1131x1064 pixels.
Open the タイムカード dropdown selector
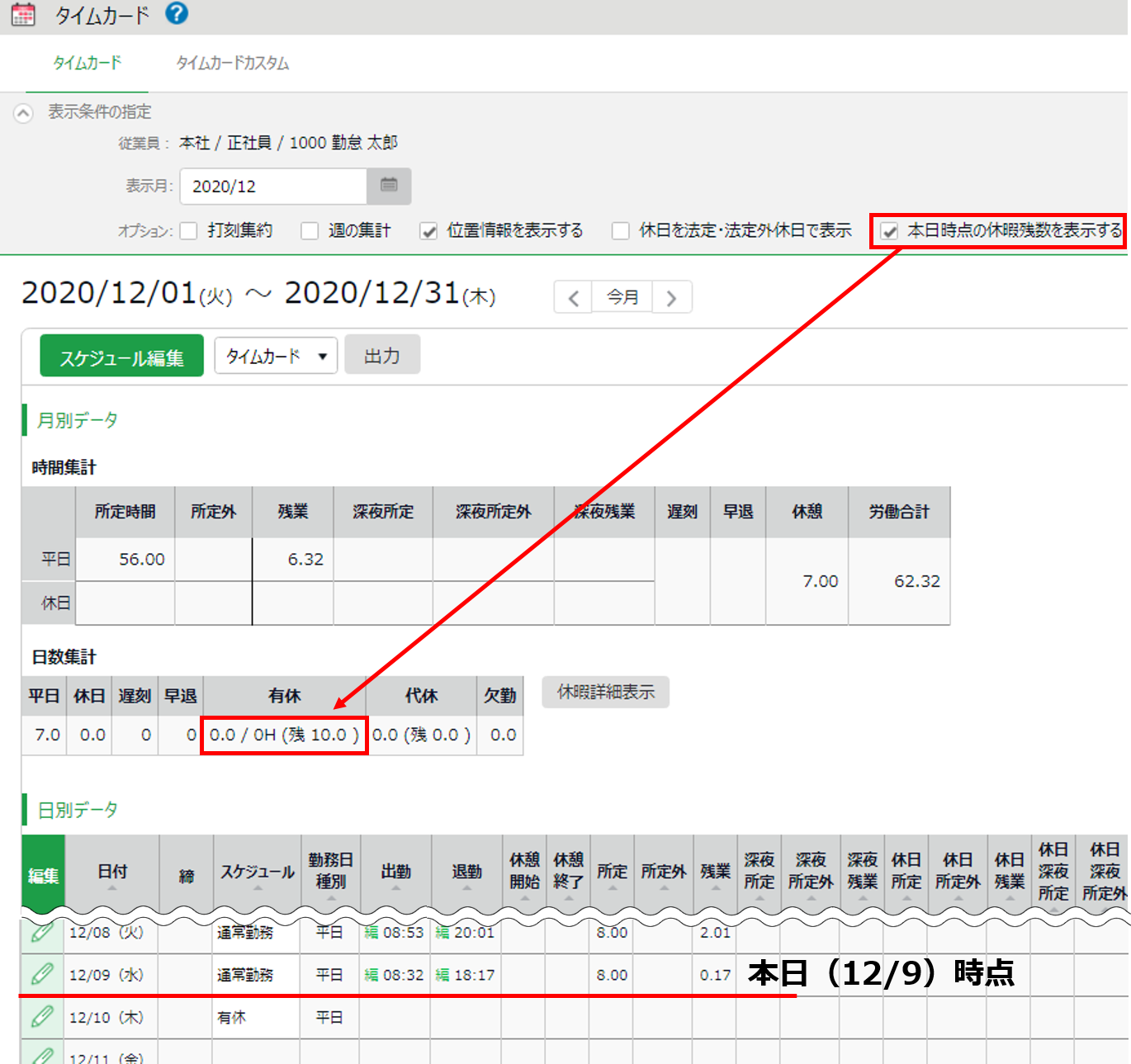[276, 356]
